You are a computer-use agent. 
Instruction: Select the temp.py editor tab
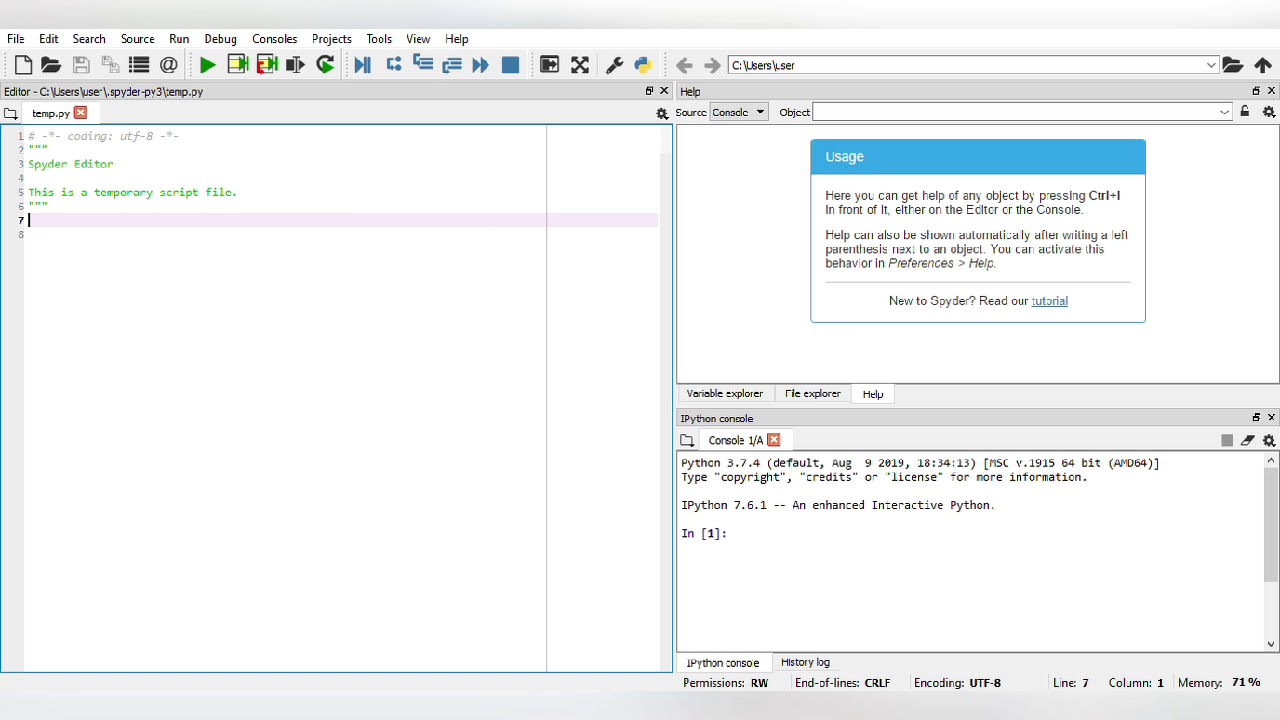click(x=51, y=113)
